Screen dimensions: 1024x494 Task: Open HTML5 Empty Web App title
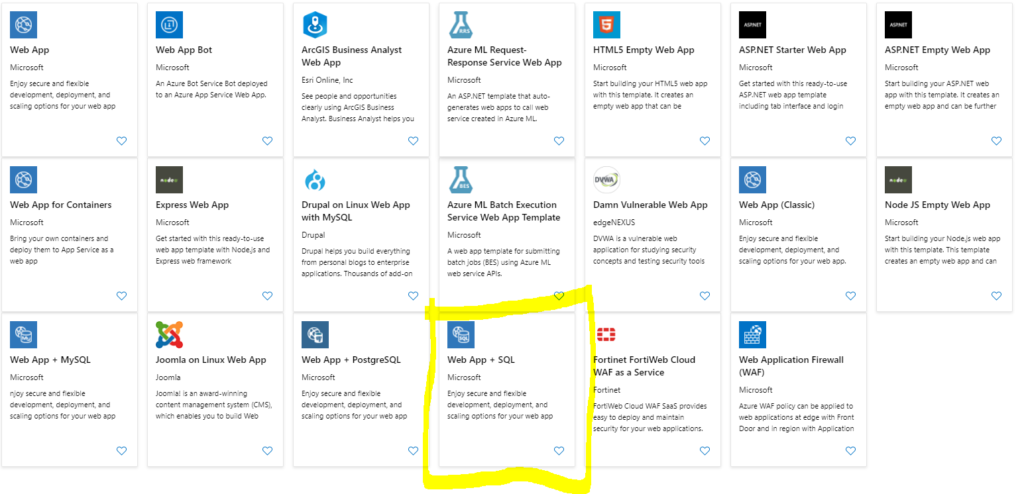pyautogui.click(x=643, y=50)
